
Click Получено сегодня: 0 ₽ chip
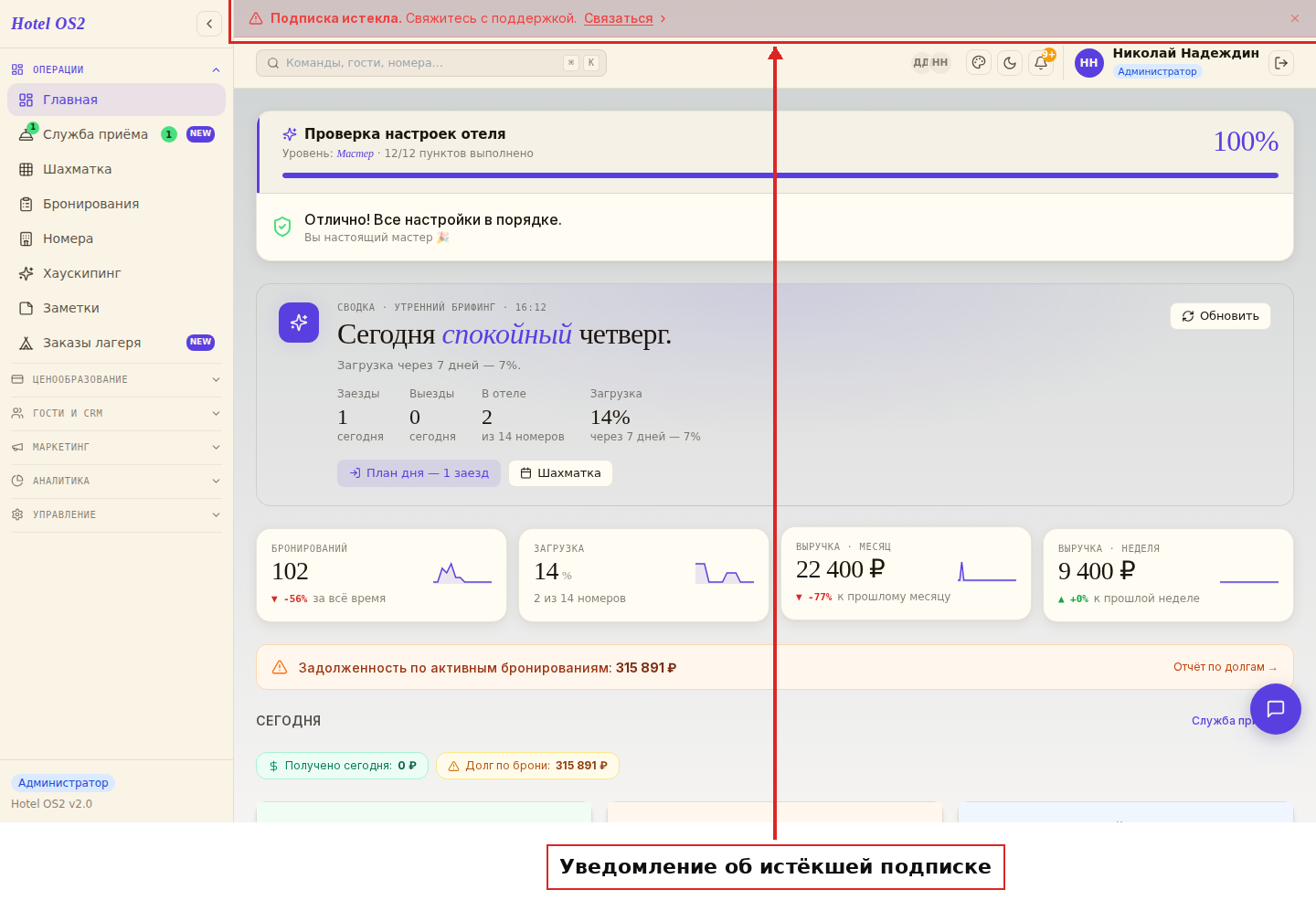click(342, 766)
